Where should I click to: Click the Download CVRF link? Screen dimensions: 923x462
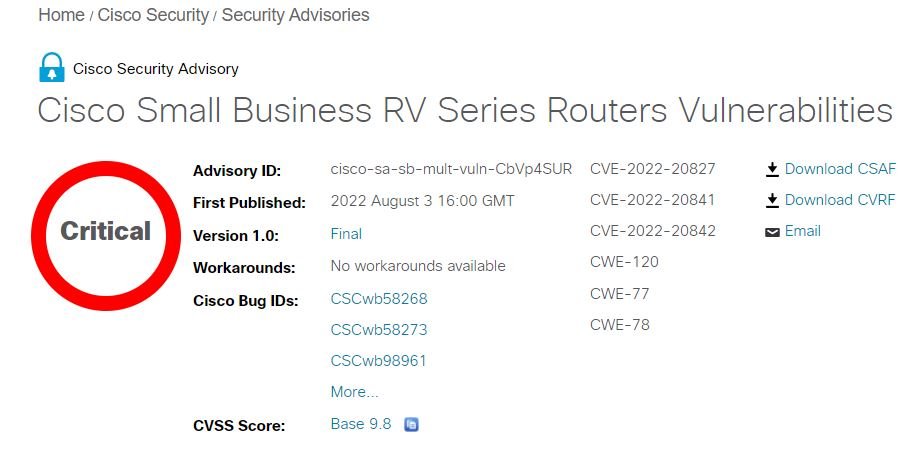[x=839, y=200]
